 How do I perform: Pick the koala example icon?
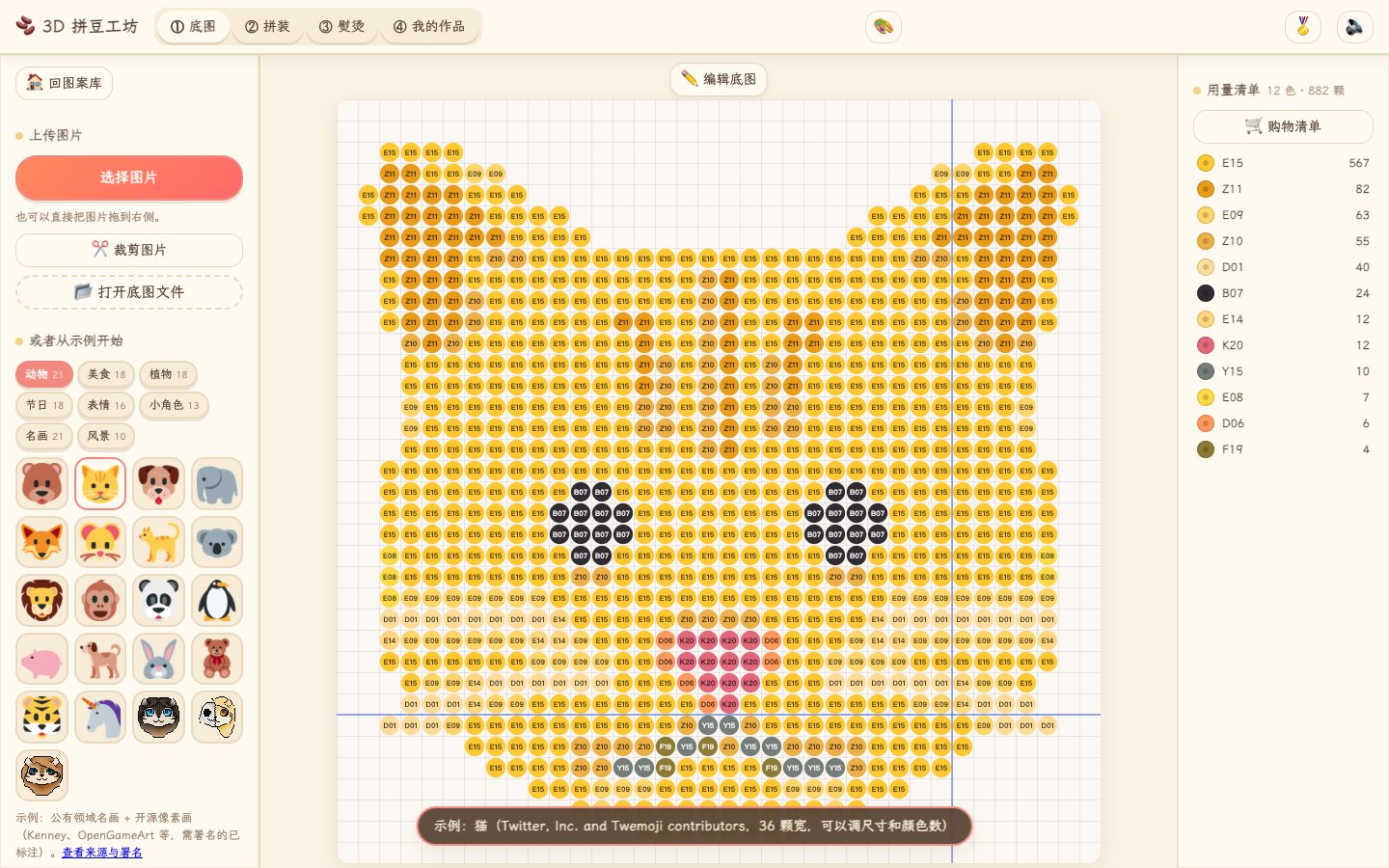(217, 542)
